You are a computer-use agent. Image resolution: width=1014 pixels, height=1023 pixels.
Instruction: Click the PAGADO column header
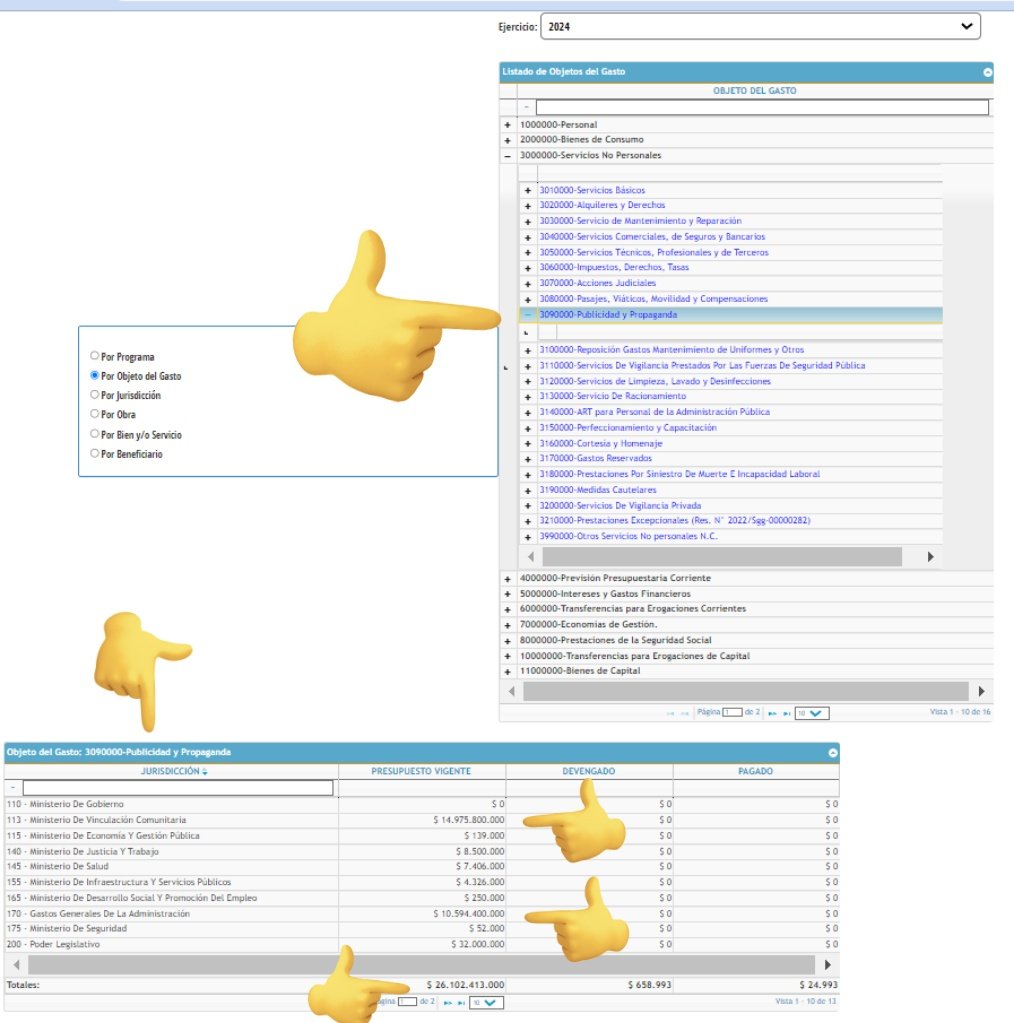[756, 771]
